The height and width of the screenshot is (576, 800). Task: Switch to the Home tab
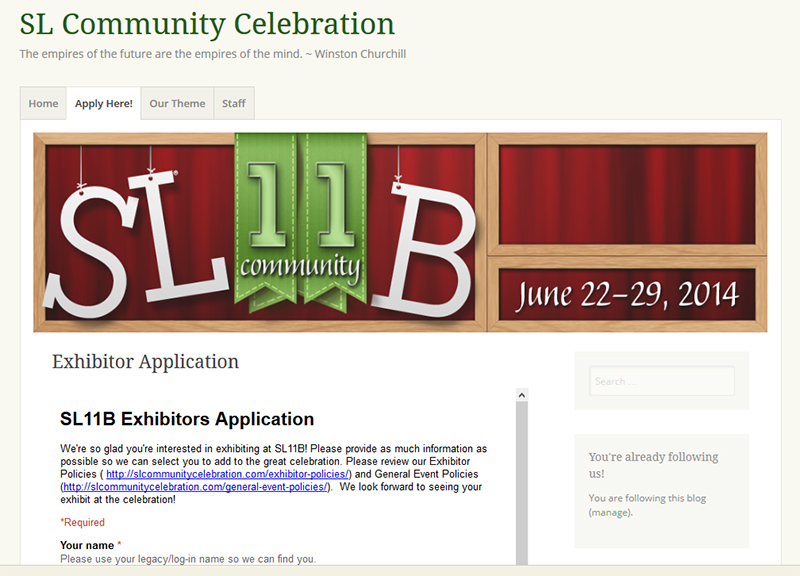(42, 103)
